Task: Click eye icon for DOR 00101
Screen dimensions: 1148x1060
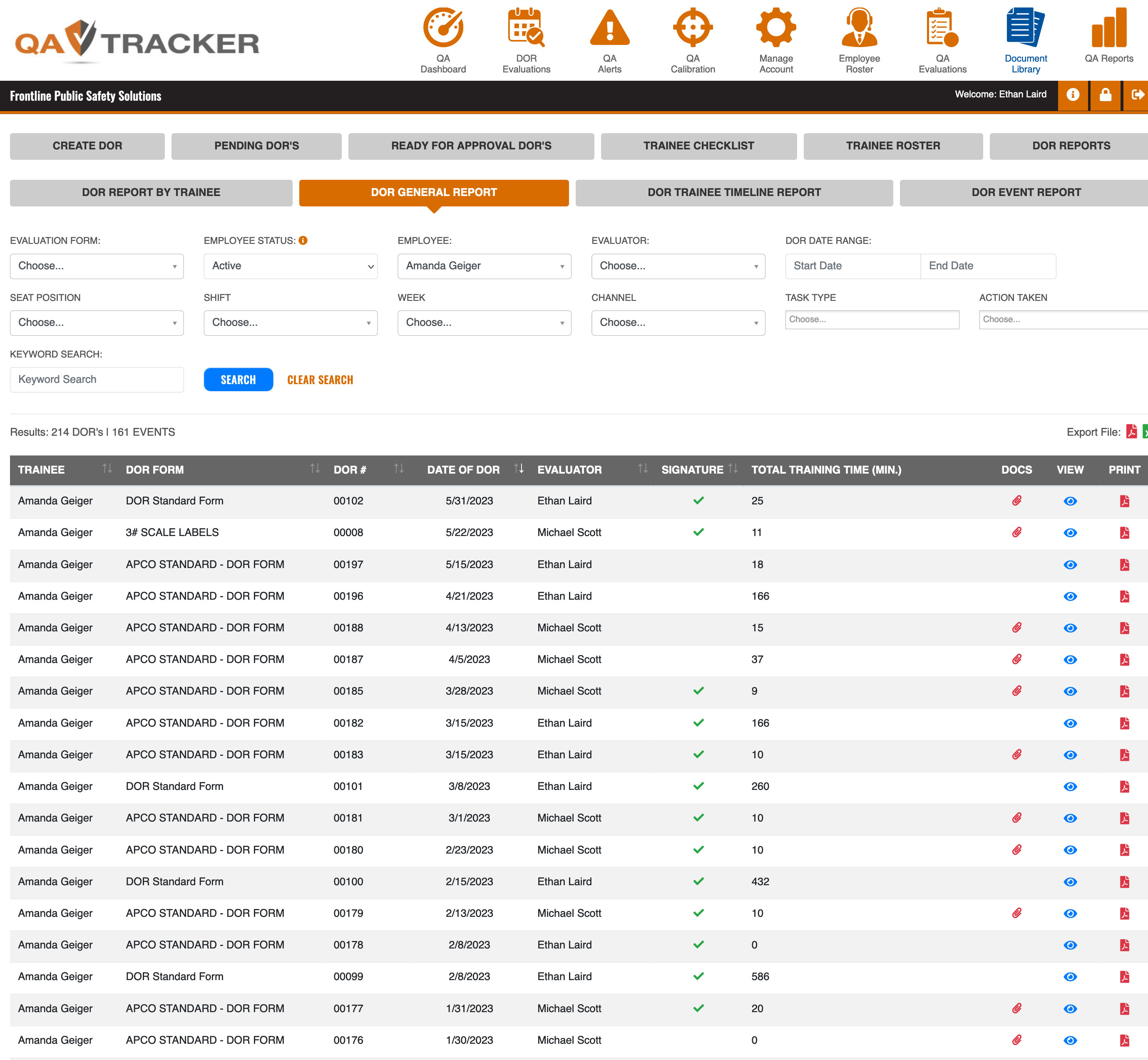Action: [x=1070, y=787]
